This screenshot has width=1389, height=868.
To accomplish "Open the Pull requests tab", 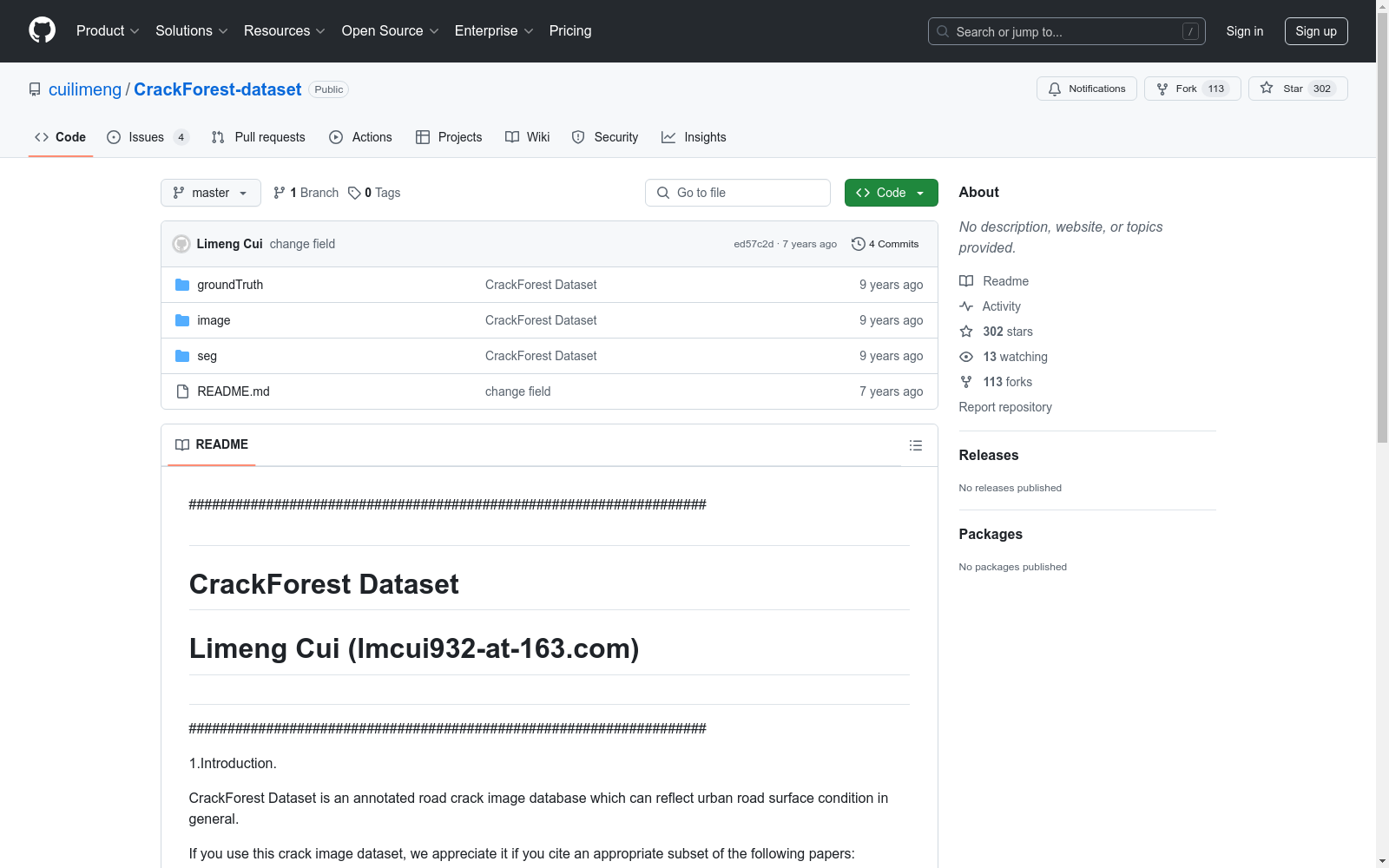I will tap(258, 137).
